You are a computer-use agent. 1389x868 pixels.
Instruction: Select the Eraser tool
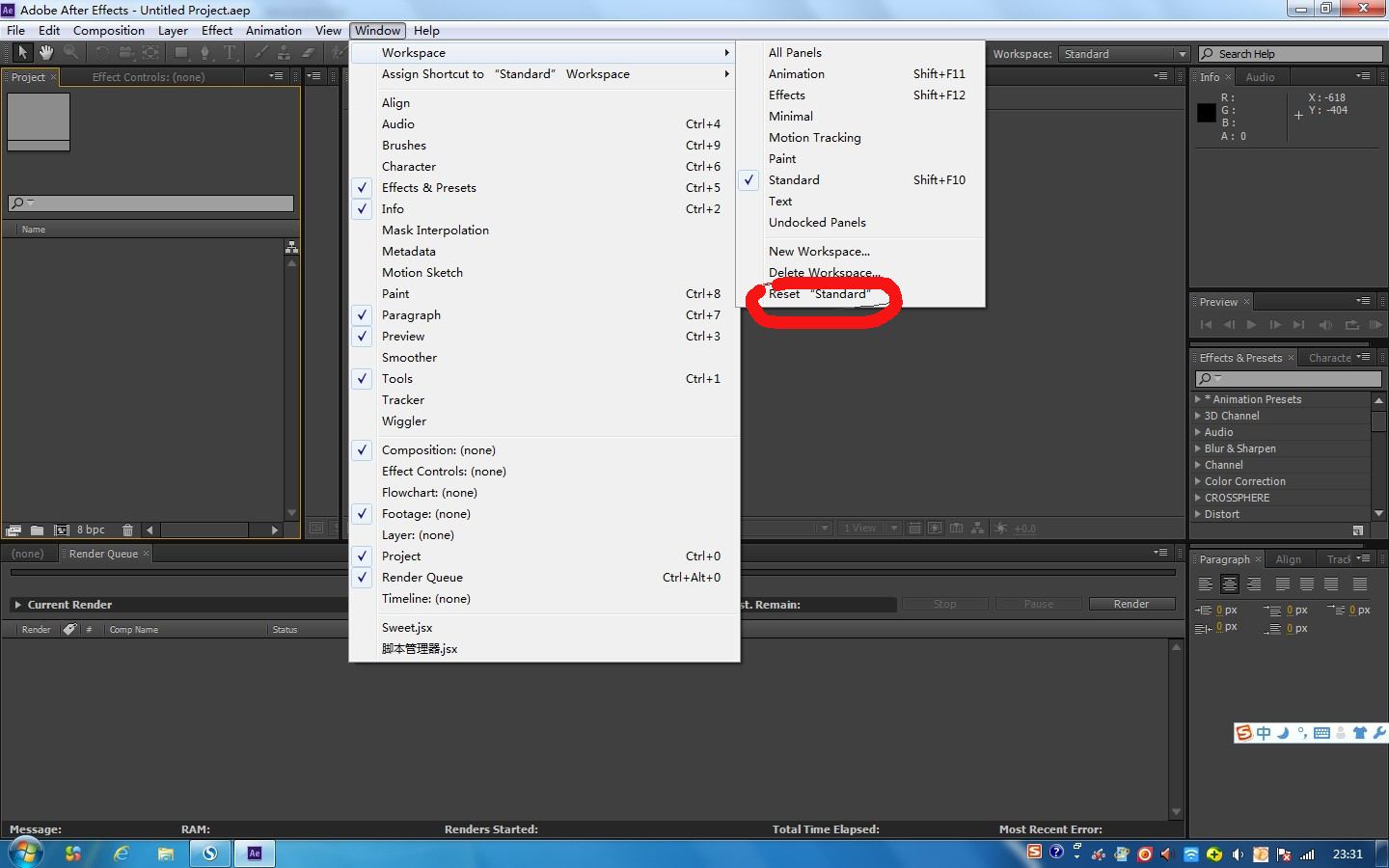coord(309,52)
